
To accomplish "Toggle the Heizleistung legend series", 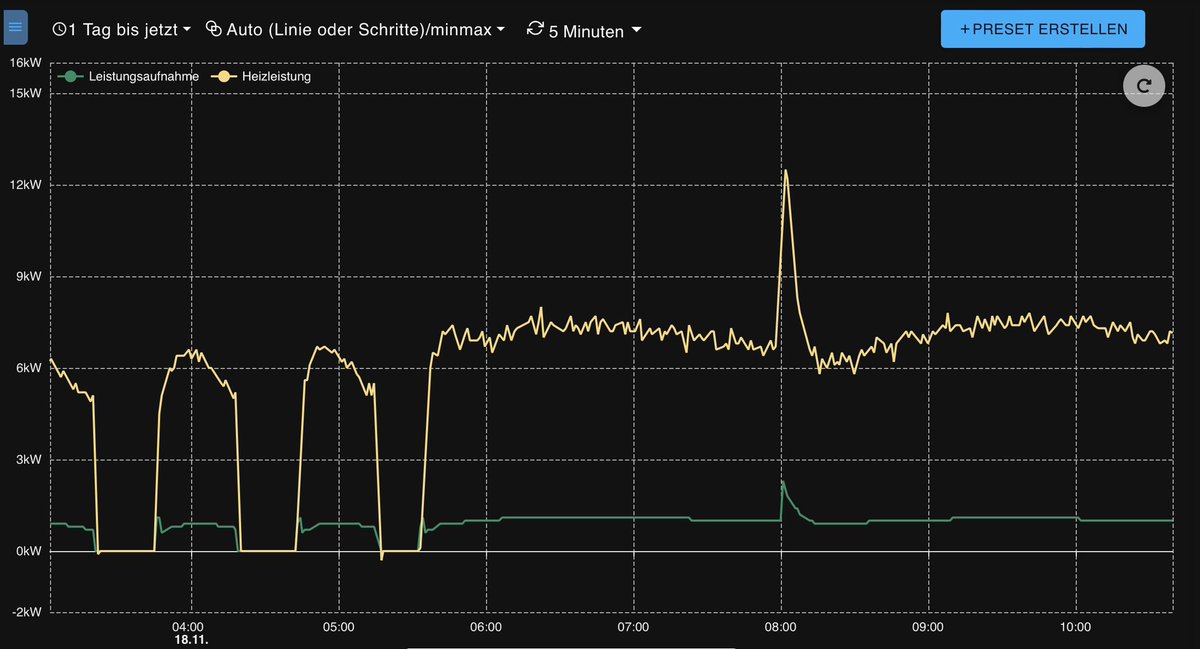I will tap(260, 76).
